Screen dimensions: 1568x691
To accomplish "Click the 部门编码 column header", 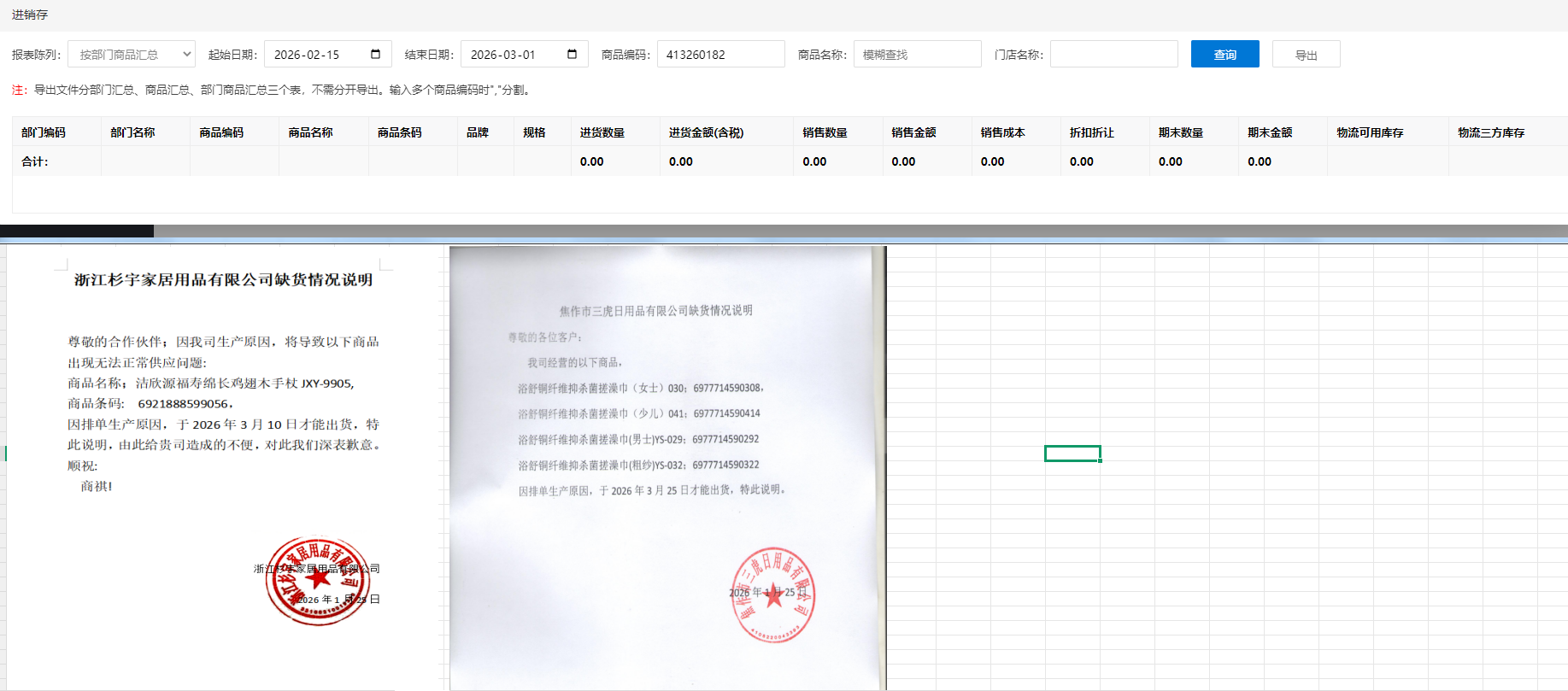I will 44,132.
